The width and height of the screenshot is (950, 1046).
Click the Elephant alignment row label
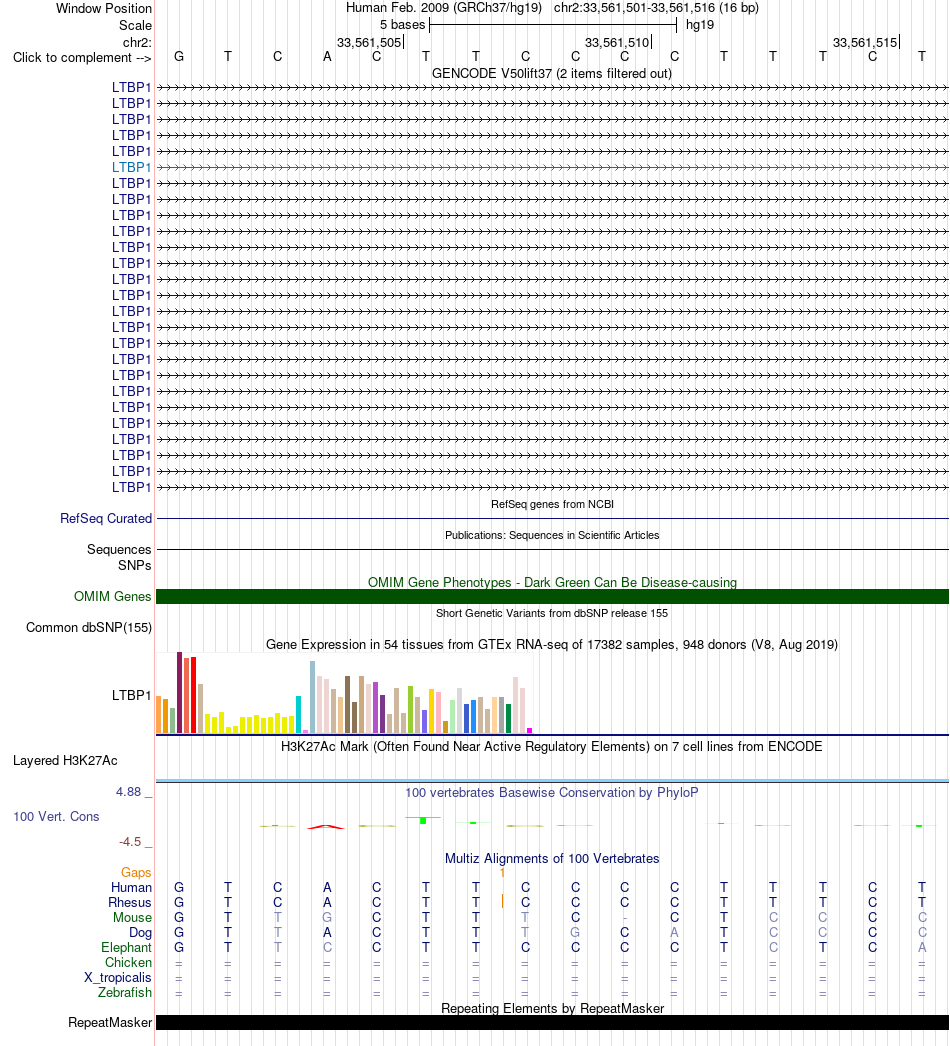click(x=126, y=947)
